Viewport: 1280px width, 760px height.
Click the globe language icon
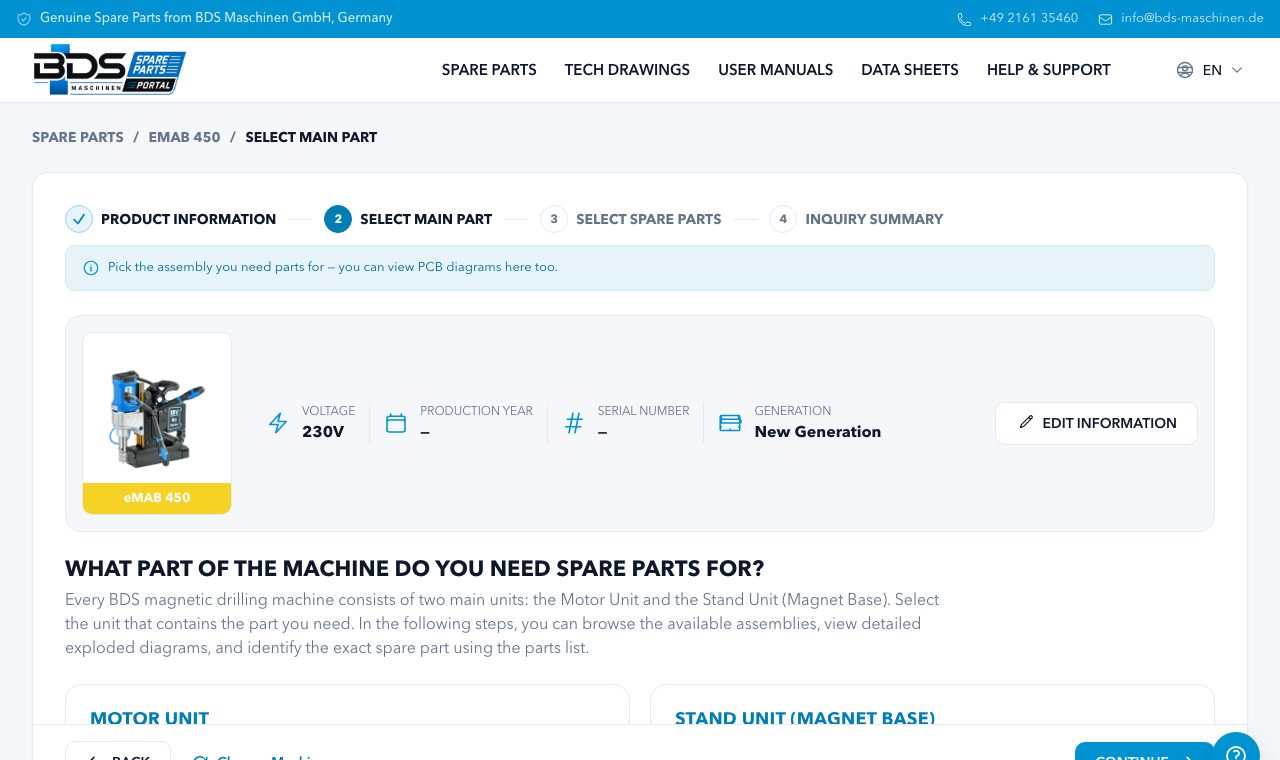[x=1185, y=70]
